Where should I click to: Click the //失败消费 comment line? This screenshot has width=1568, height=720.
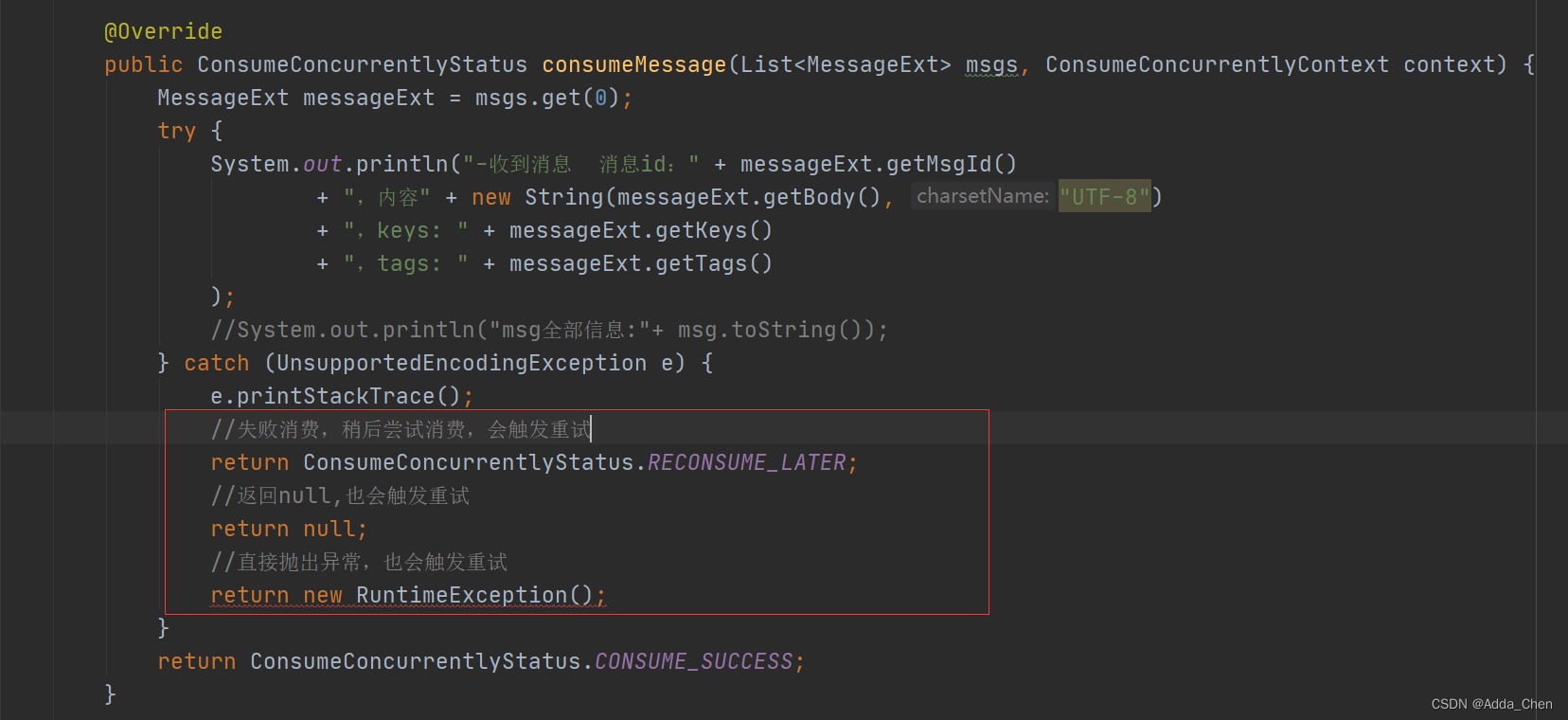[x=401, y=429]
